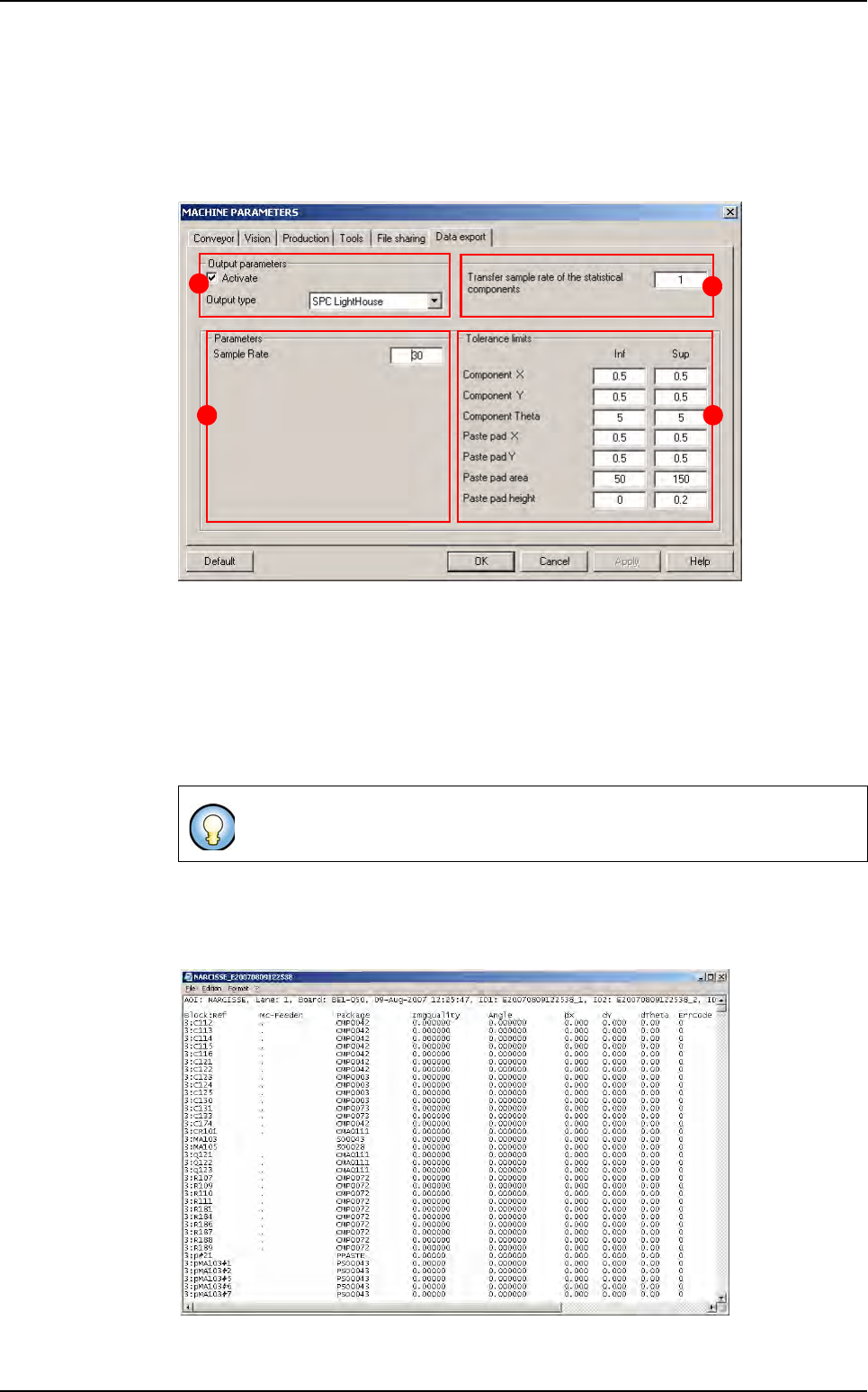This screenshot has height=1392, width=868.
Task: Edit Paste pad area Inf field
Action: pos(620,480)
